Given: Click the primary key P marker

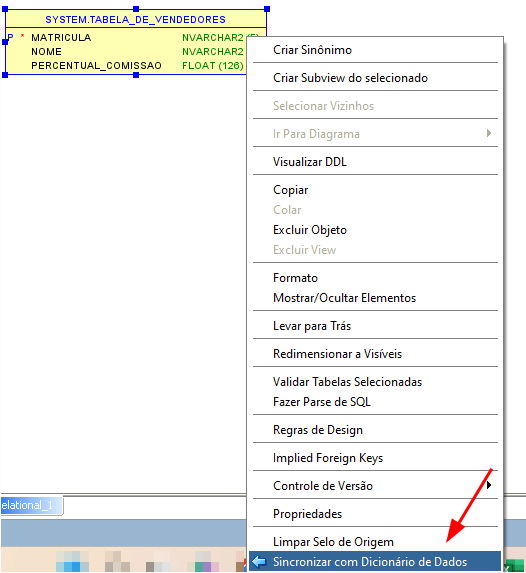Looking at the screenshot, I should coord(11,37).
